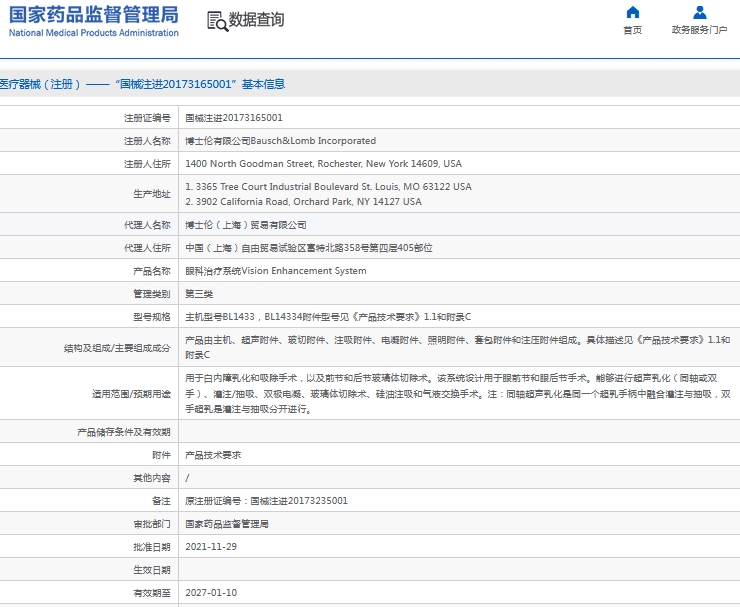Select approval date 2021-11-29
The width and height of the screenshot is (740, 607).
coord(211,547)
